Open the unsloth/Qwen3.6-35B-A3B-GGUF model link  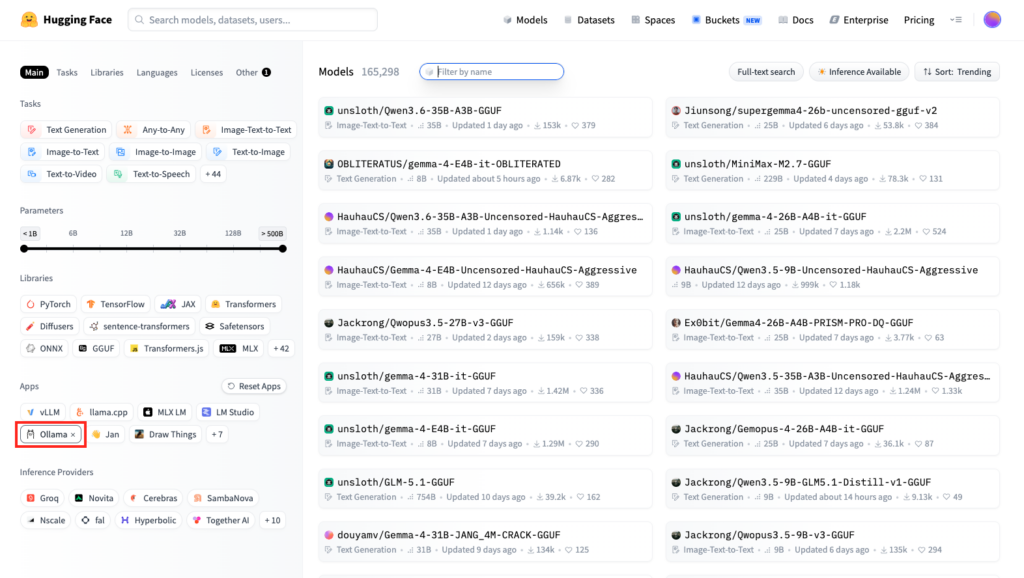tap(406, 110)
